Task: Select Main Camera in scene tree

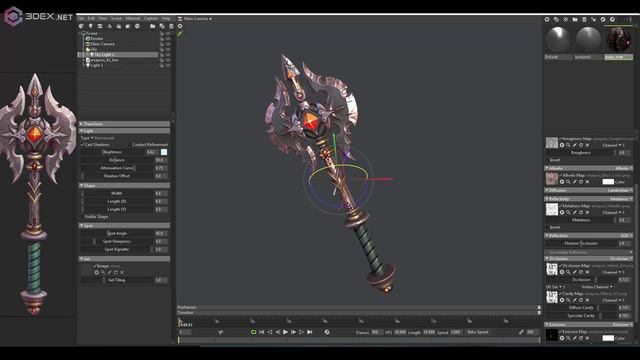Action: pyautogui.click(x=102, y=44)
